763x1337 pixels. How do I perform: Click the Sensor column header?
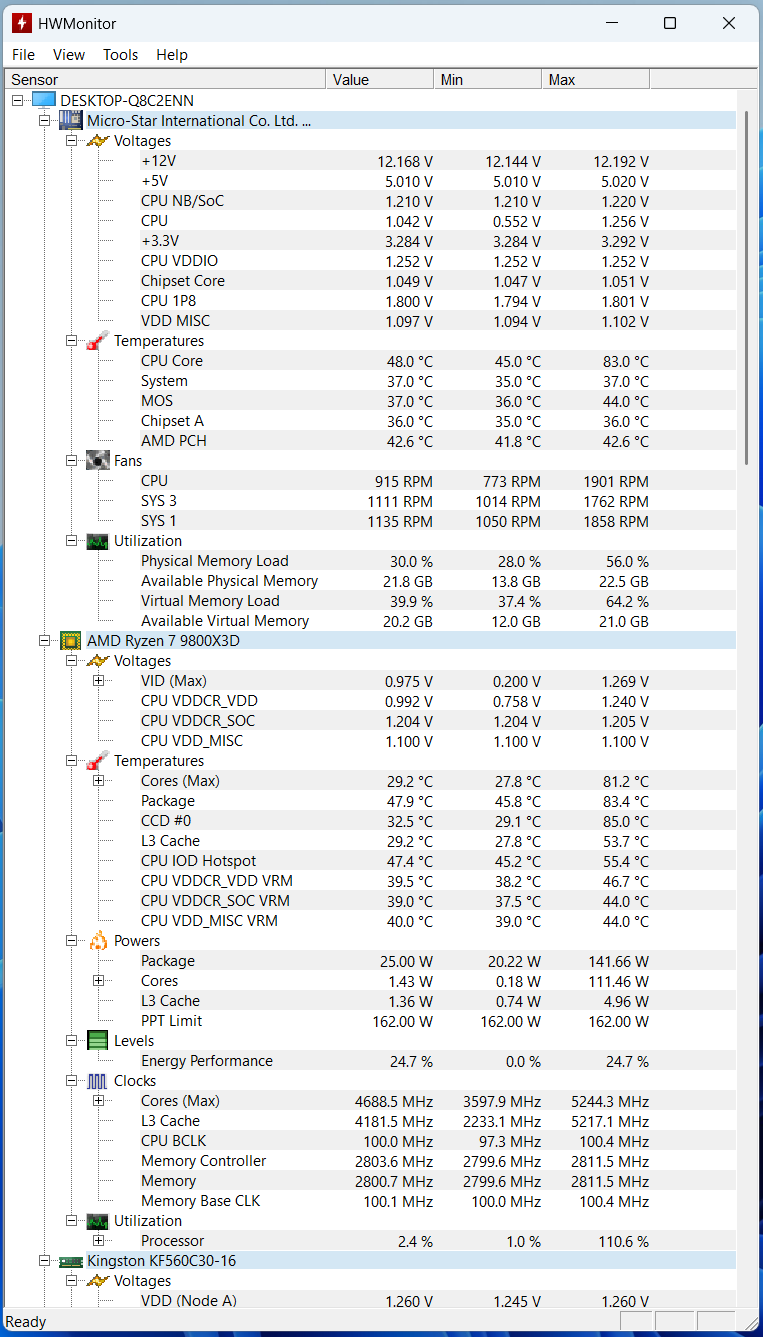pos(165,79)
